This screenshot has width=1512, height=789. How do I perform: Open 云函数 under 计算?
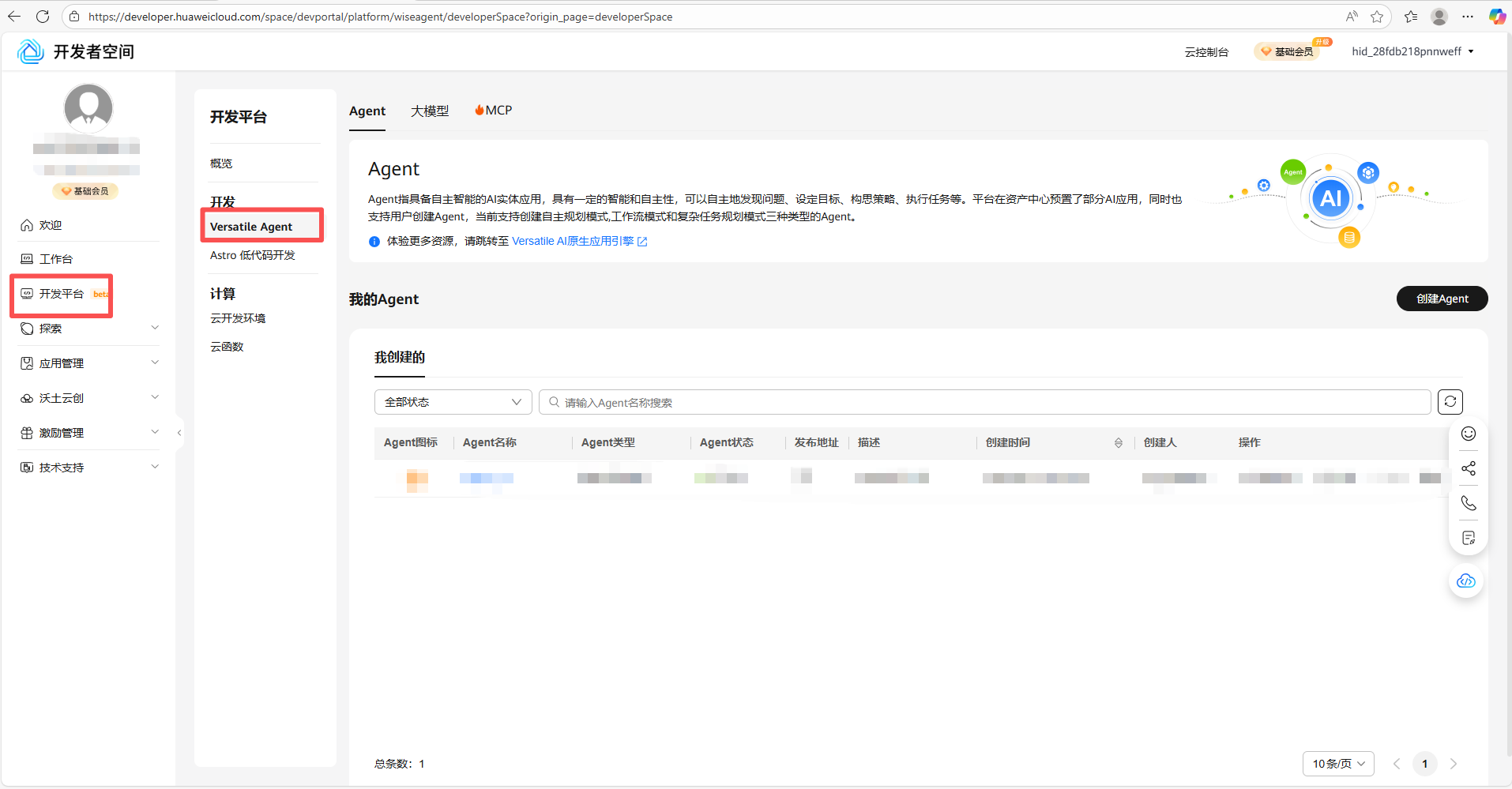[x=227, y=347]
